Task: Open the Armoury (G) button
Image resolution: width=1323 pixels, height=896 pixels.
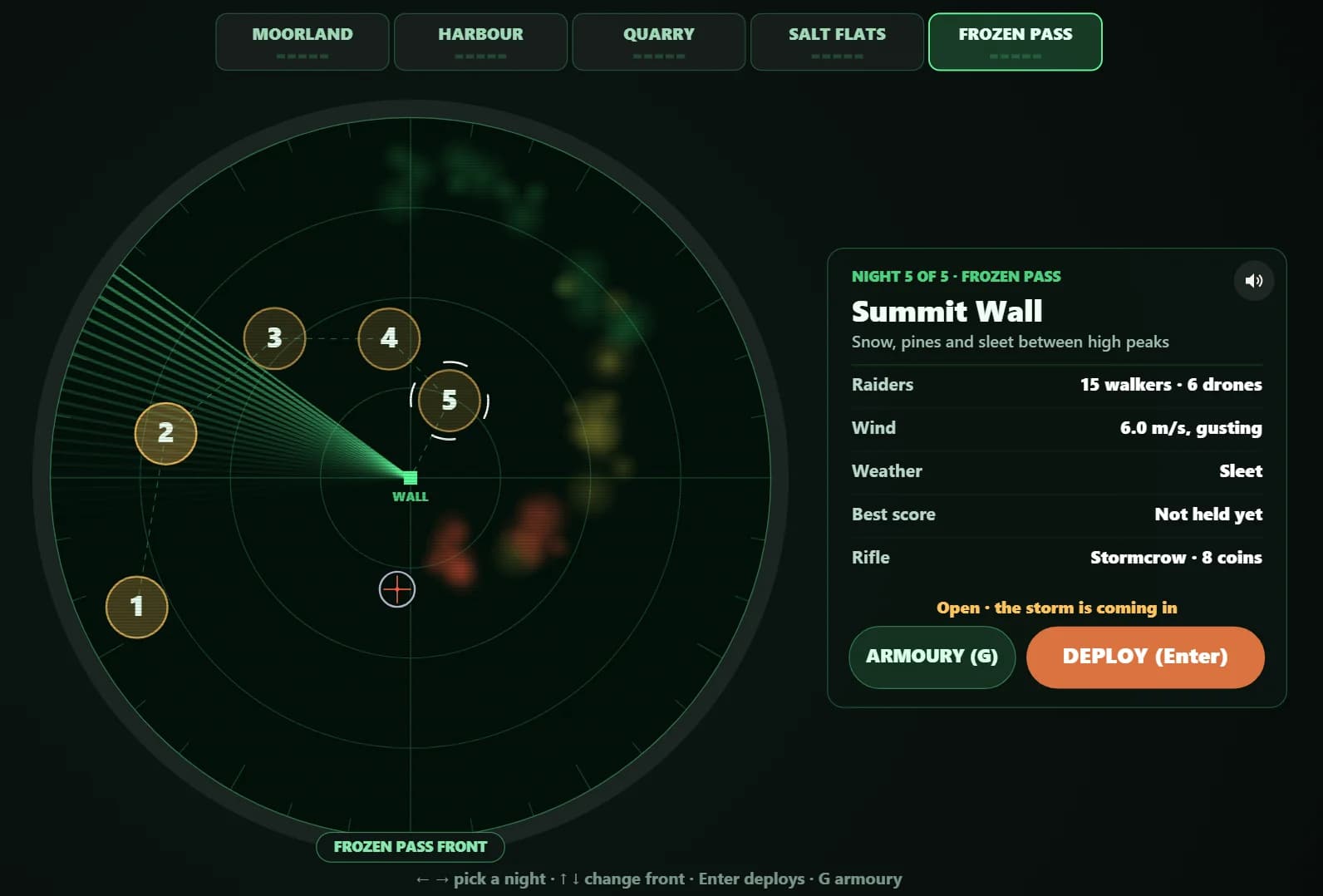Action: tap(932, 657)
